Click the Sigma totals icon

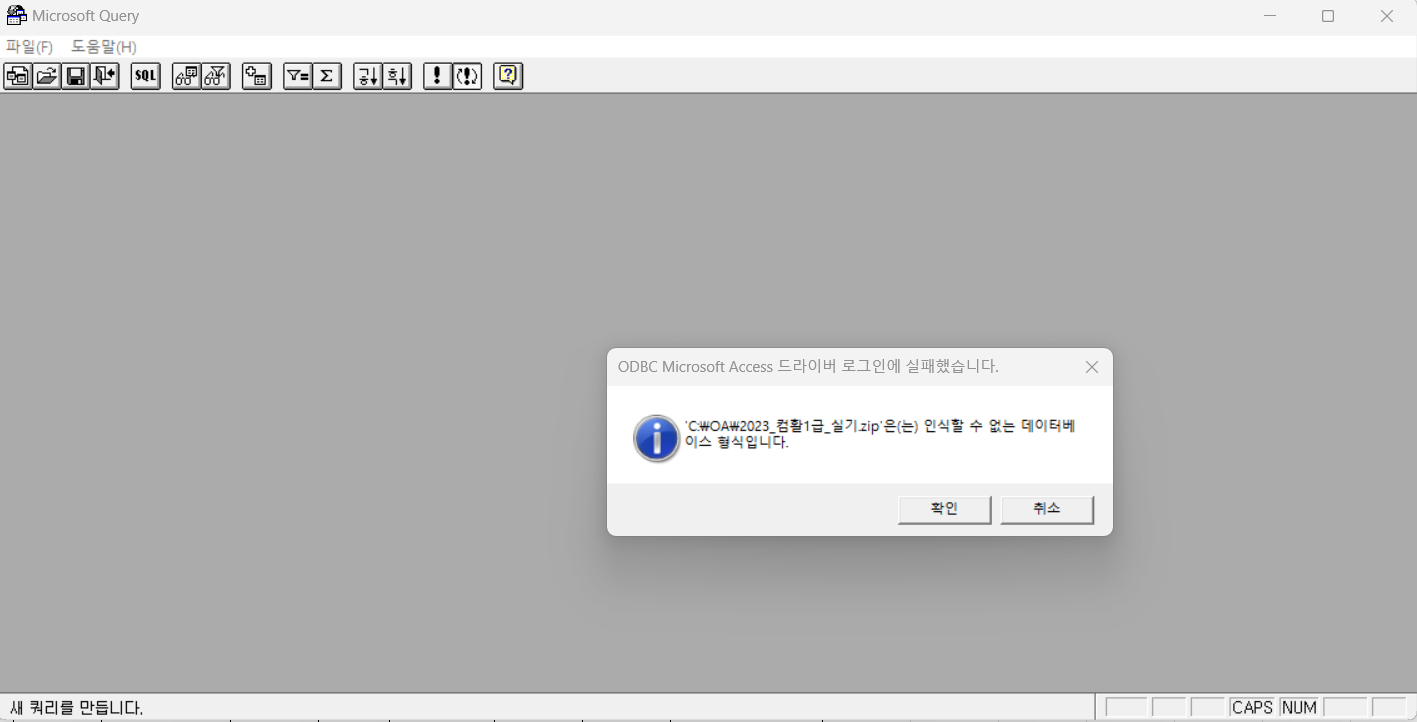tap(327, 76)
